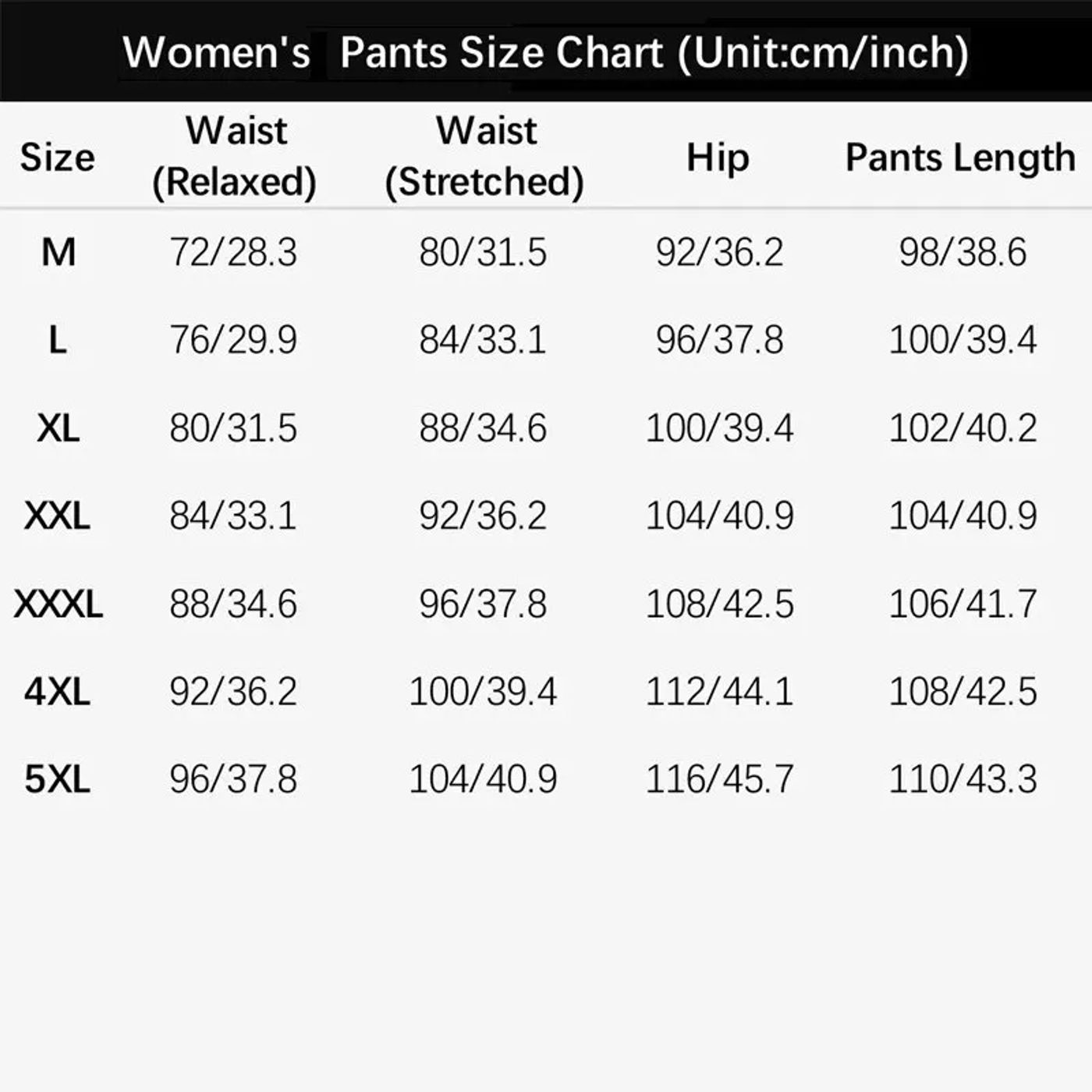Click the 76/29.9 relaxed waist value

234,340
